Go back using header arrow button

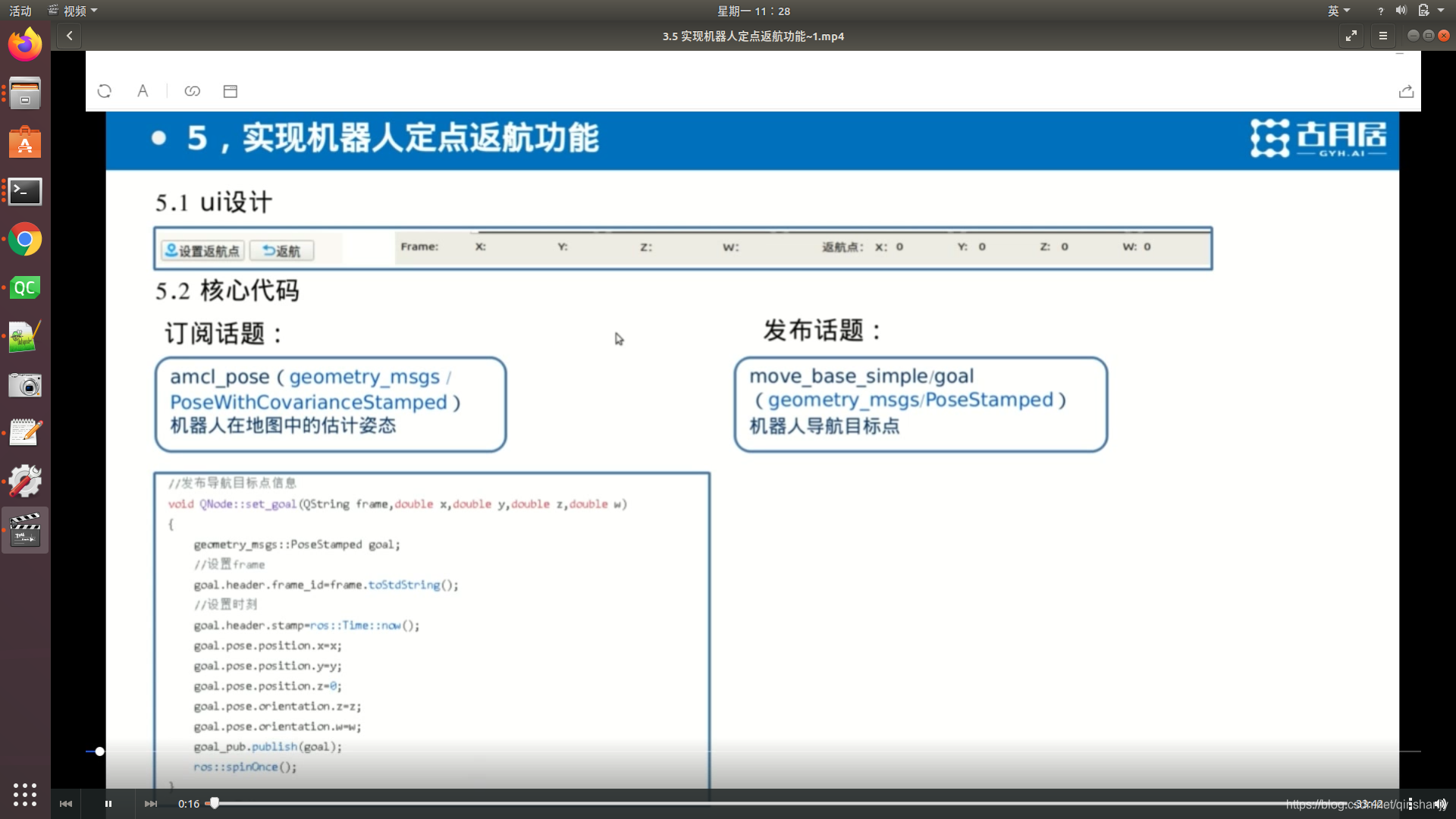[69, 36]
